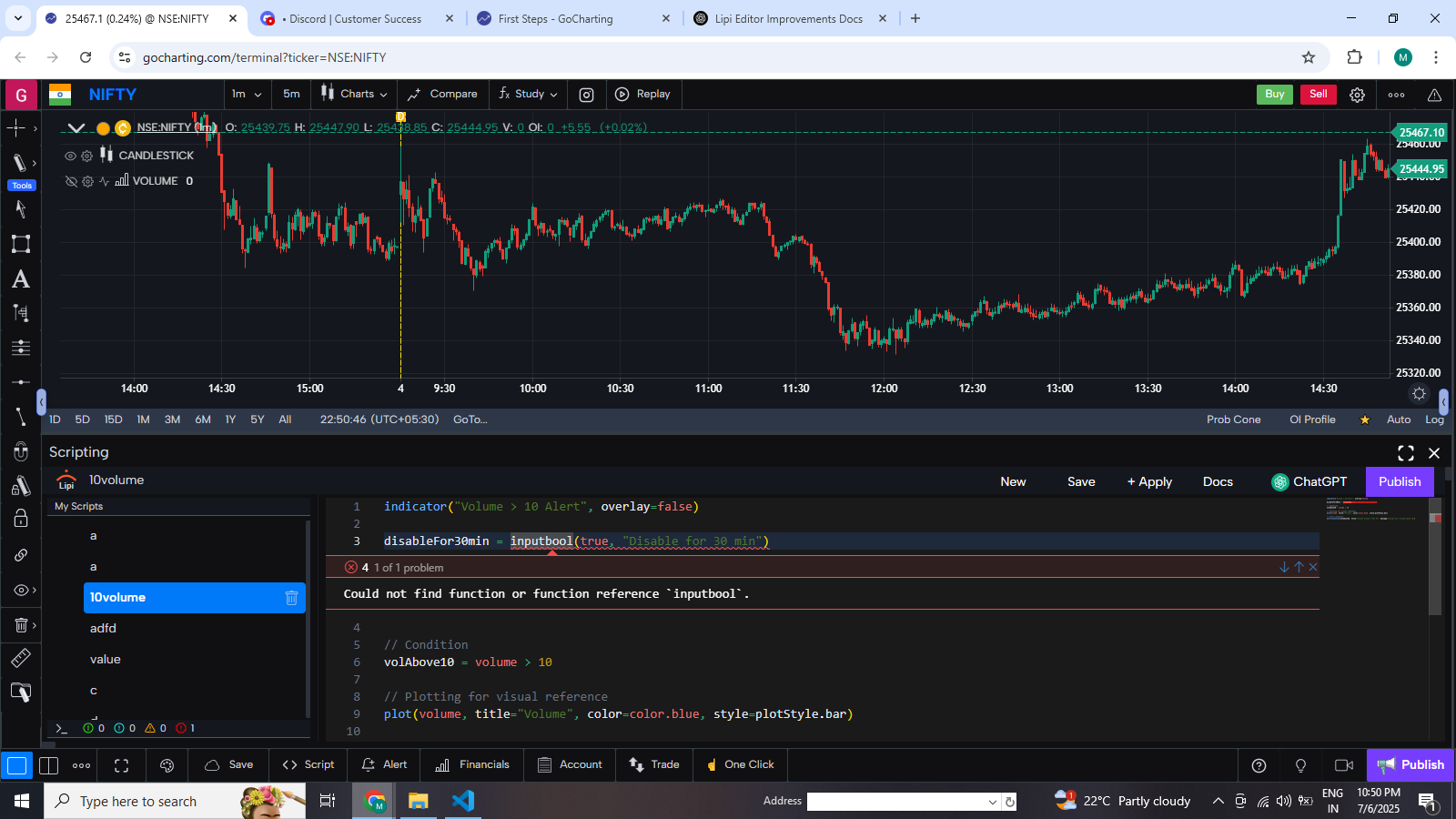Select the rectangle shape tool
The image size is (1456, 819).
20,244
